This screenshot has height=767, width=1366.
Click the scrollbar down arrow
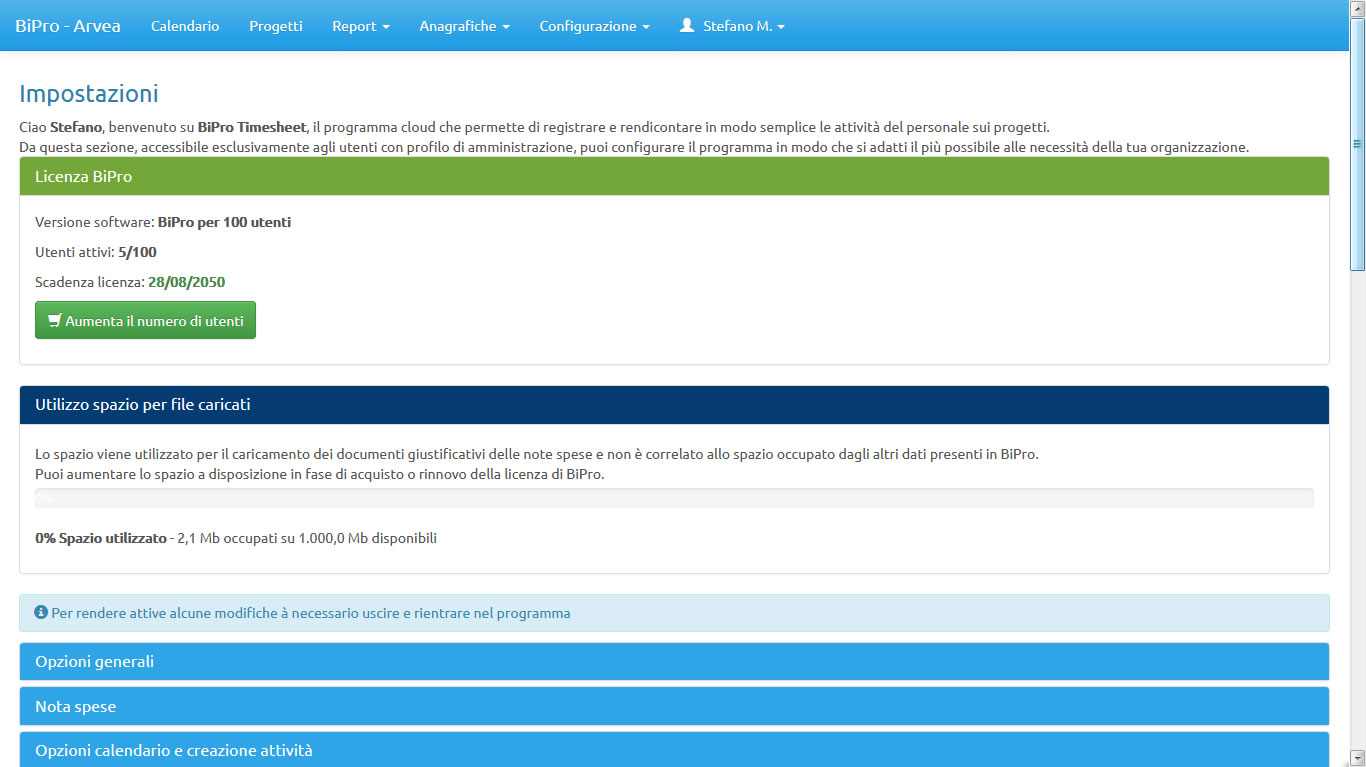tap(1357, 758)
